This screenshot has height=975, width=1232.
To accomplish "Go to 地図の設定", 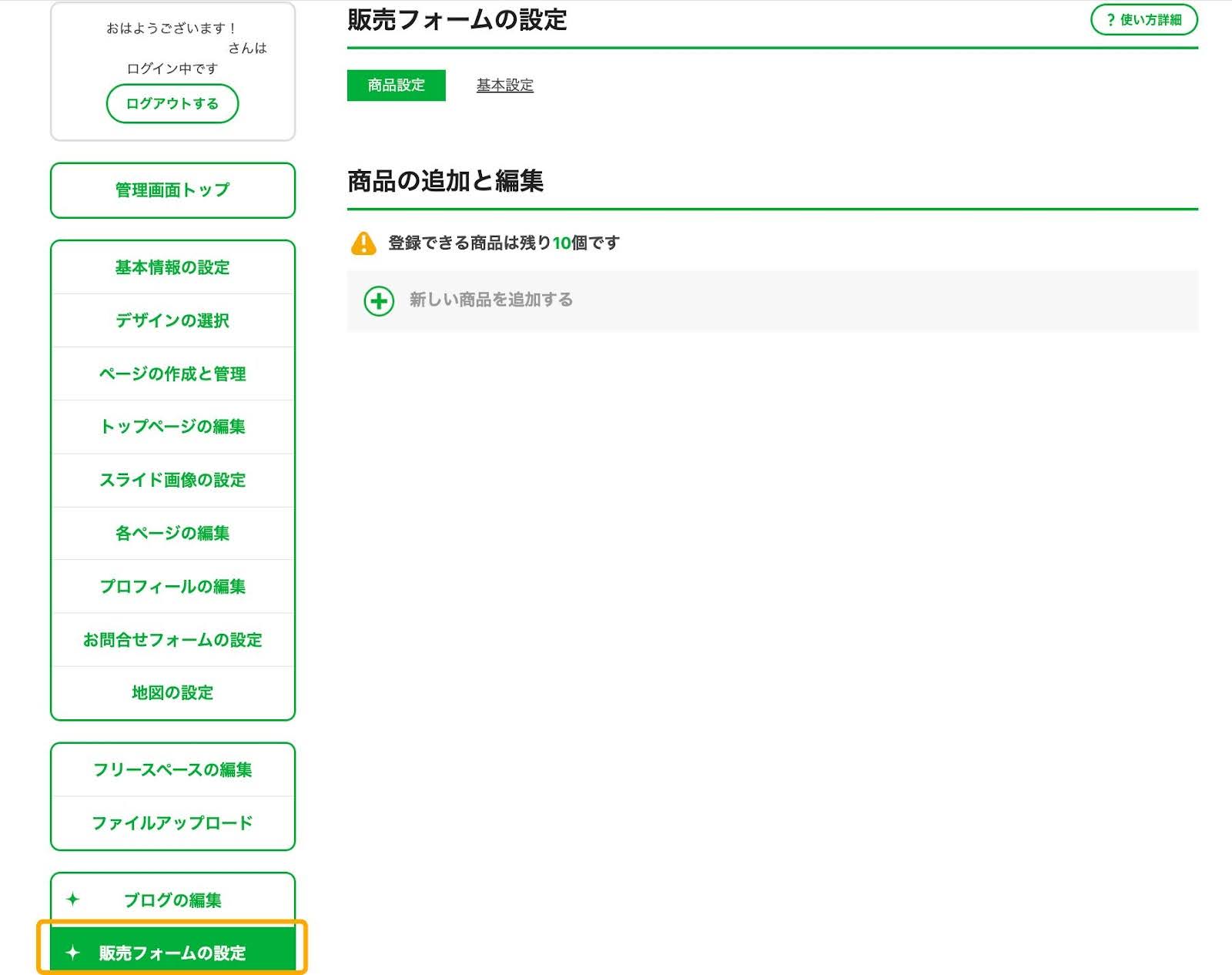I will (x=172, y=692).
